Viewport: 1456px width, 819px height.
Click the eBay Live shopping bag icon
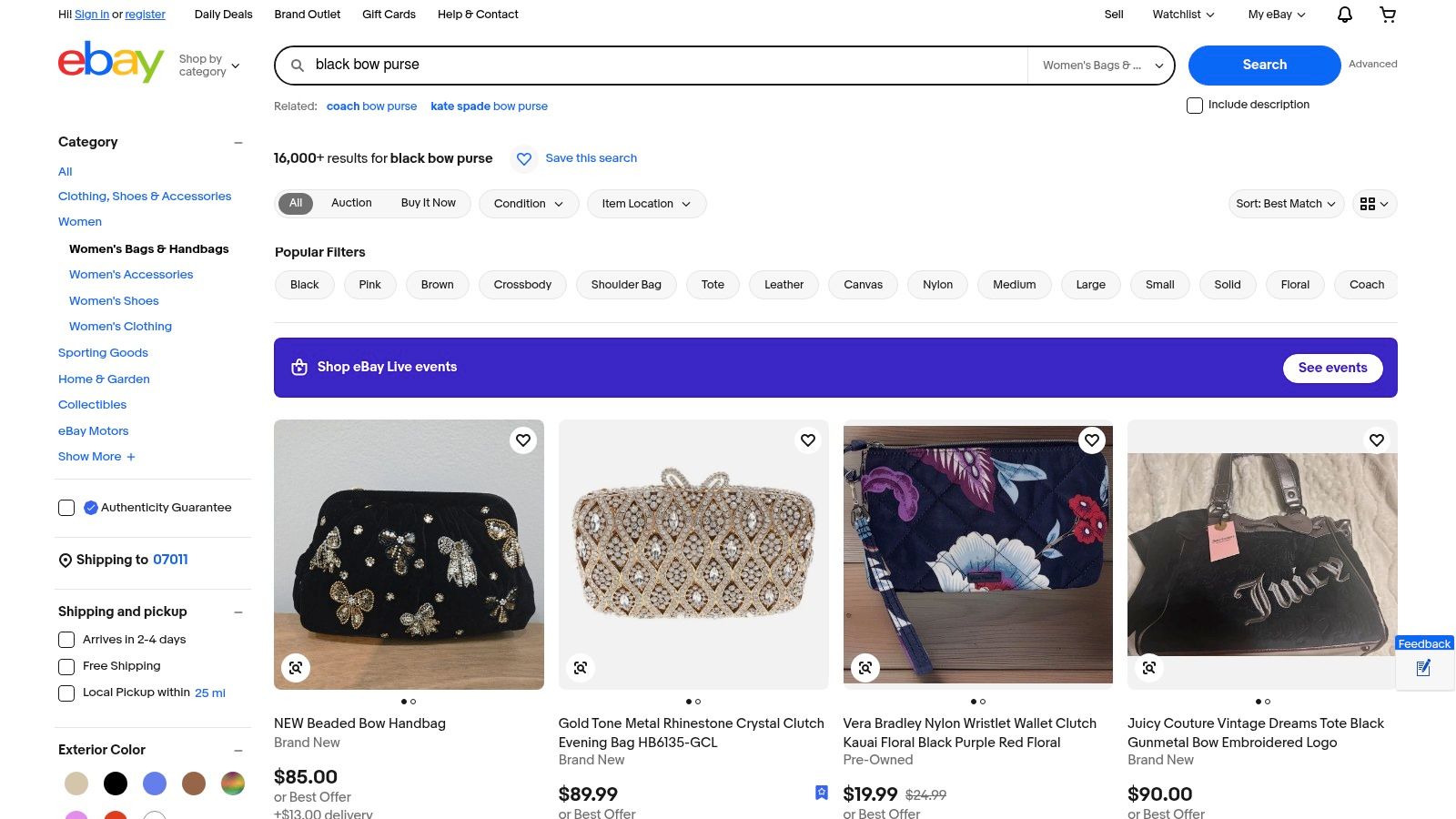299,368
